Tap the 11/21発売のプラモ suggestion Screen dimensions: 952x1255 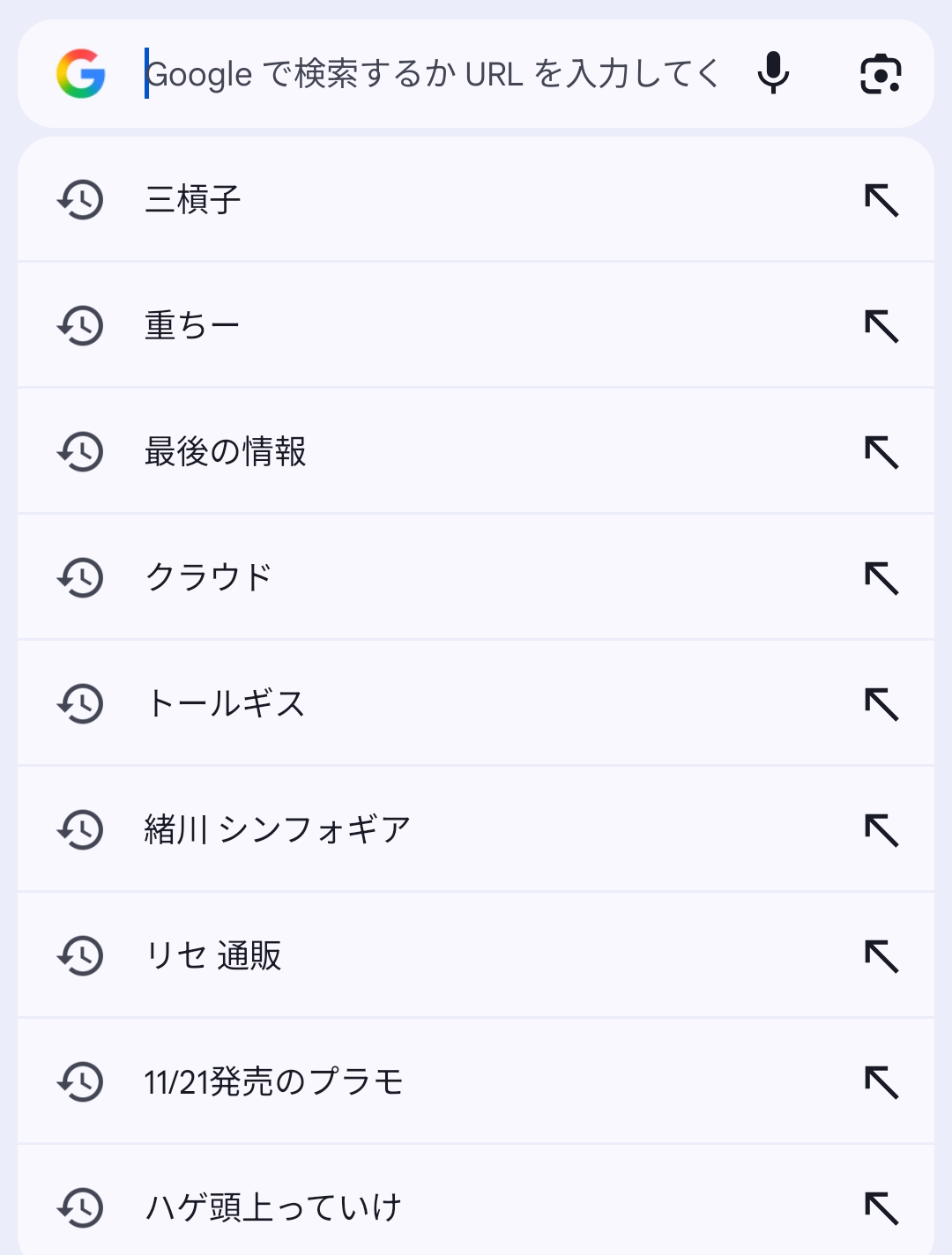tap(273, 1082)
